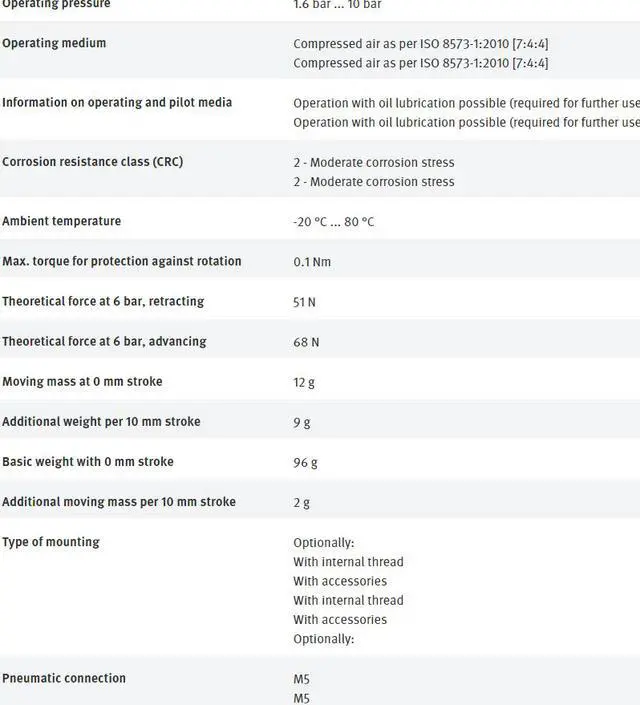This screenshot has width=640, height=705.
Task: Click Basic weight with 0 mm stroke
Action: pyautogui.click(x=88, y=461)
